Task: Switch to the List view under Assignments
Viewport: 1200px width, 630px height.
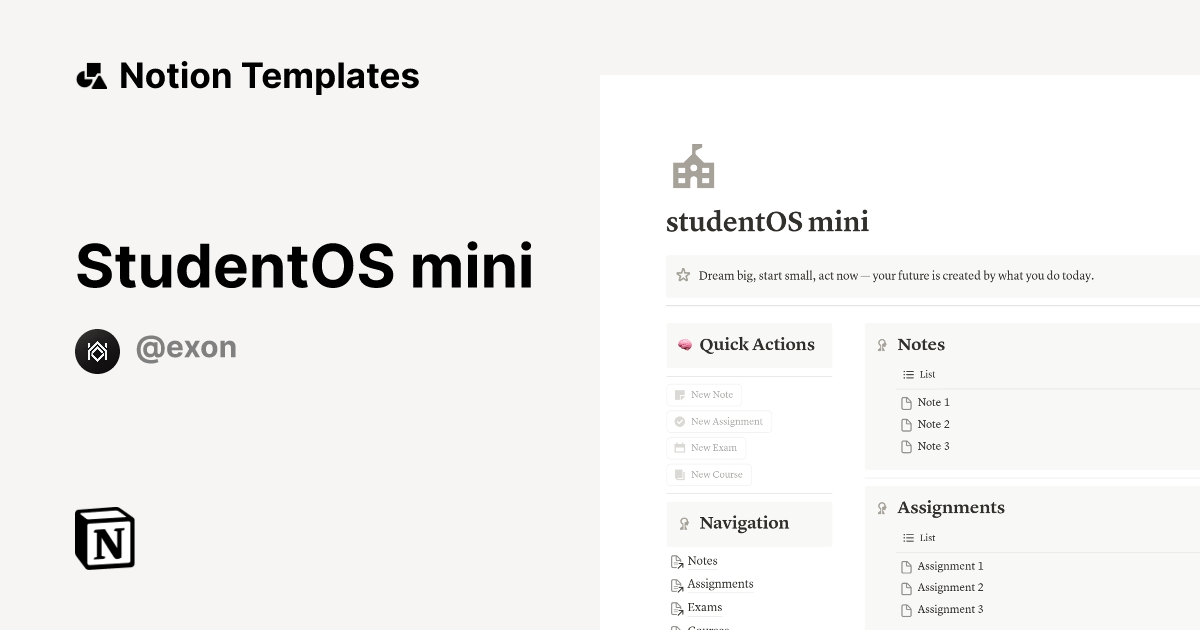Action: click(x=919, y=537)
